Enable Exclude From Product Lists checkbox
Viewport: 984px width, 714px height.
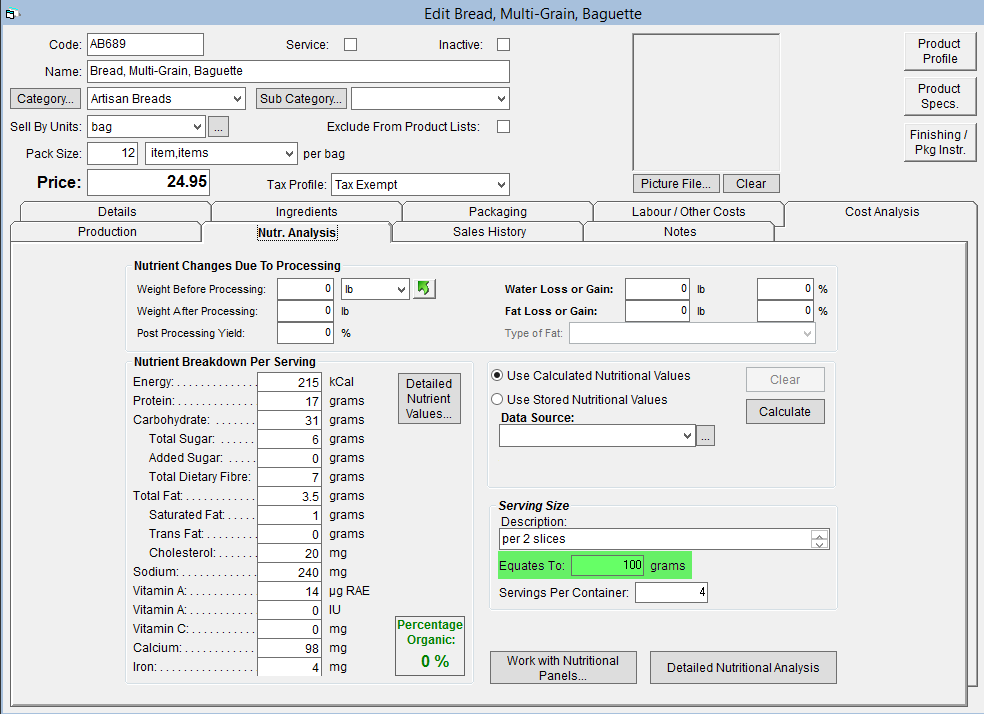pos(503,127)
